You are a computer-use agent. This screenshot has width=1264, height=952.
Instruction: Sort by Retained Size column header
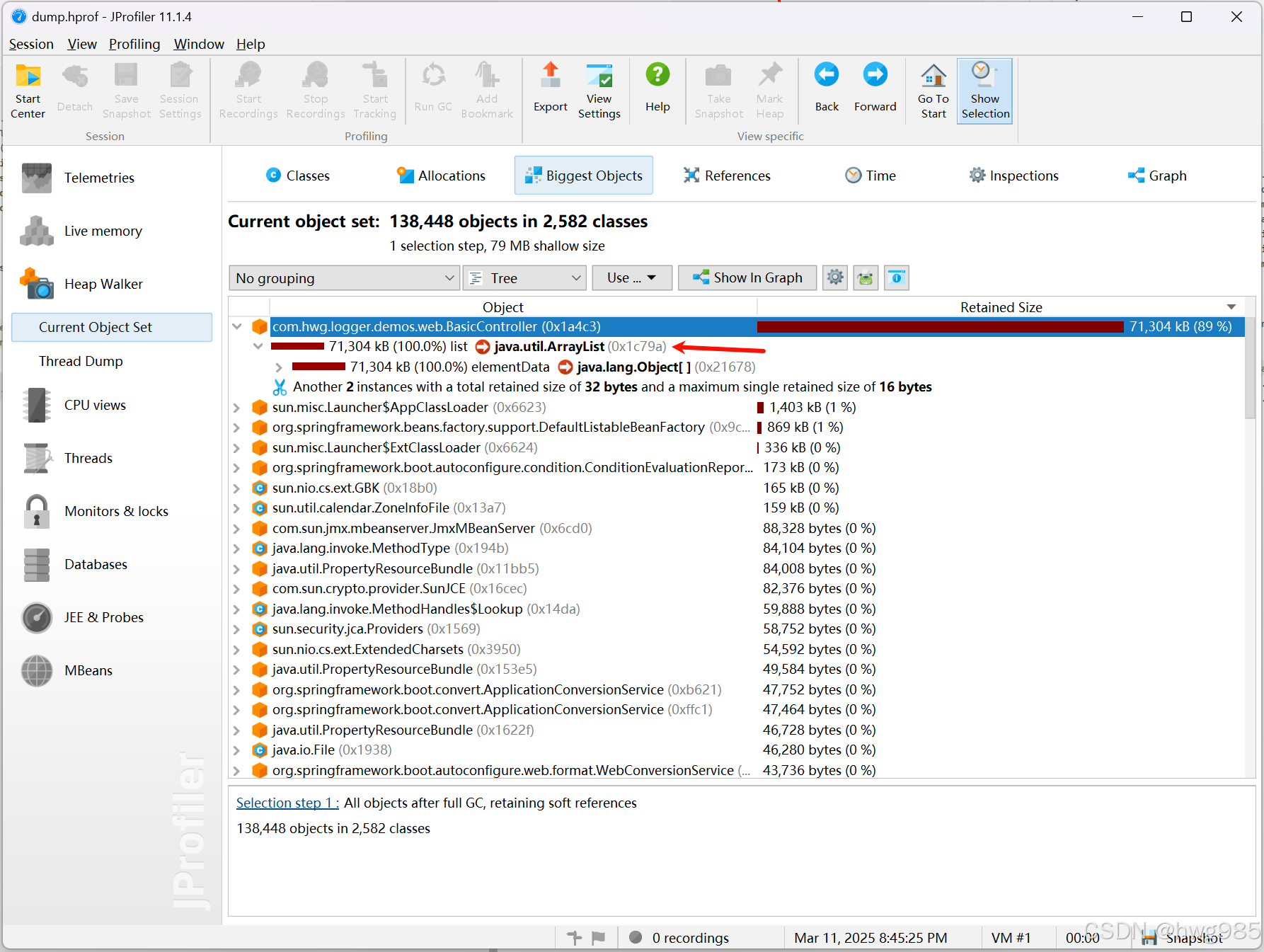pos(1001,307)
